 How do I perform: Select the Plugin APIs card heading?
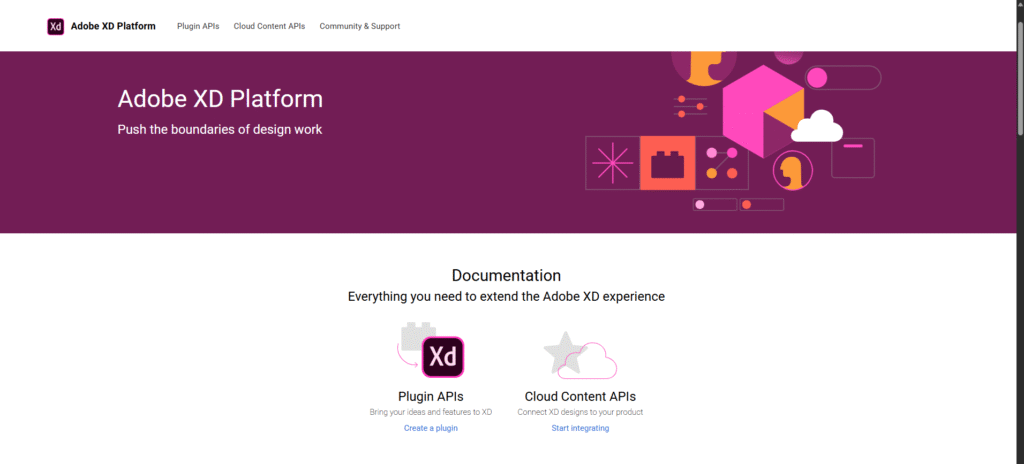(x=430, y=397)
